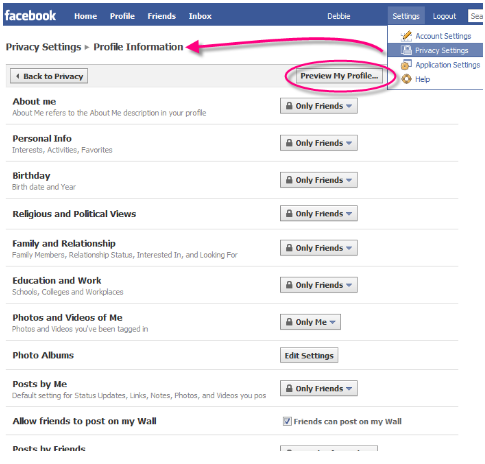Click the 'Religious and Political Views' row title
Viewport: 485px width, 464px height.
click(74, 214)
